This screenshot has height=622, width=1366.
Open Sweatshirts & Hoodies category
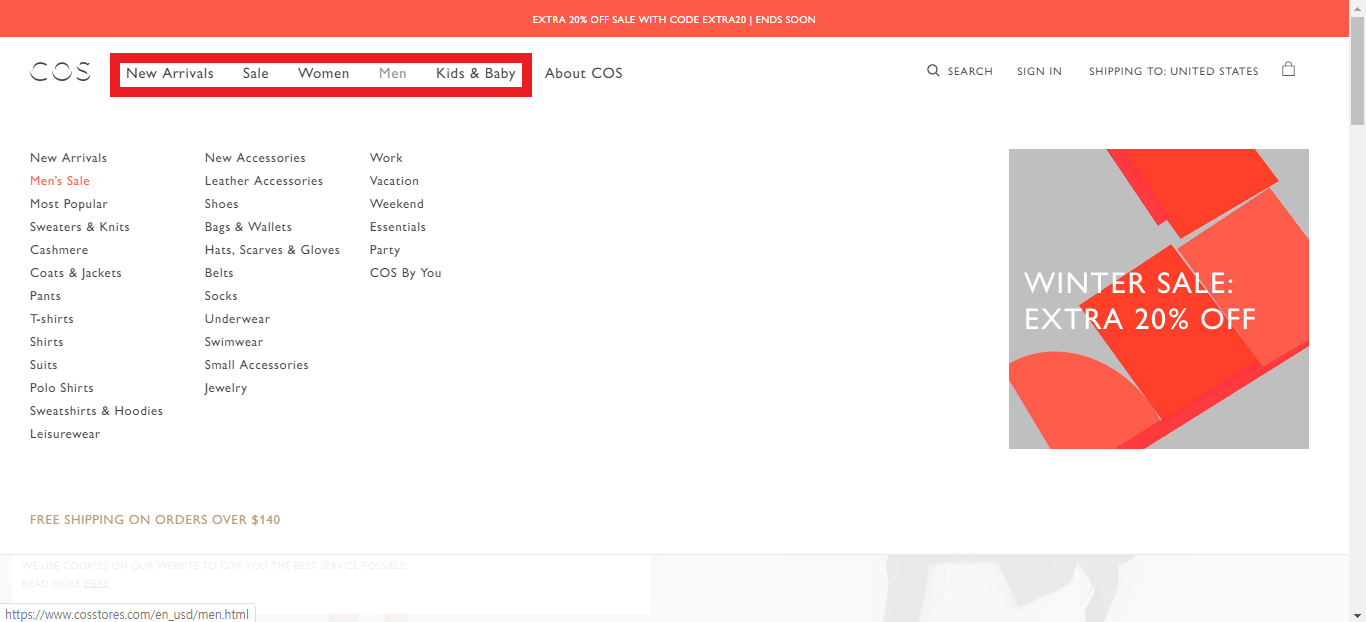pyautogui.click(x=96, y=411)
